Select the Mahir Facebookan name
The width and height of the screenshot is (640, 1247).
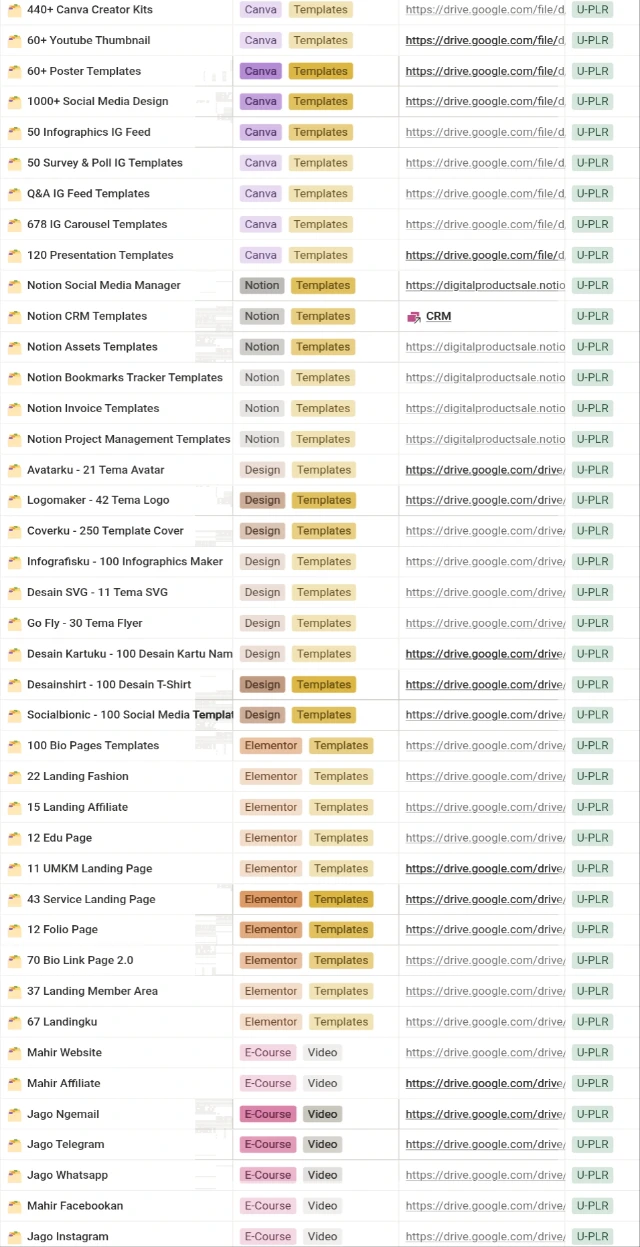pyautogui.click(x=75, y=1206)
